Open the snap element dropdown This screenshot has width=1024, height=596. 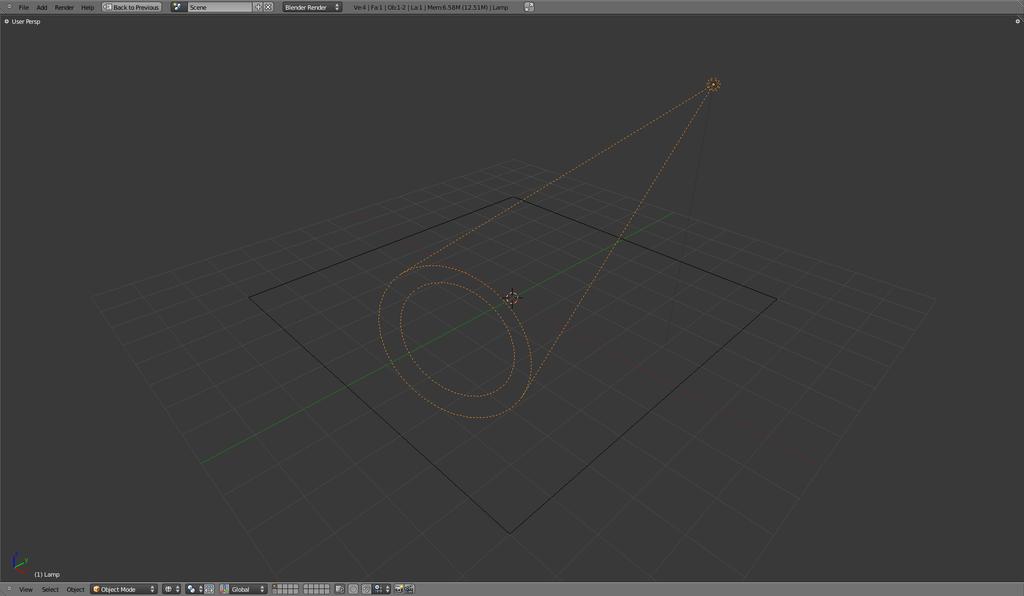click(x=381, y=589)
